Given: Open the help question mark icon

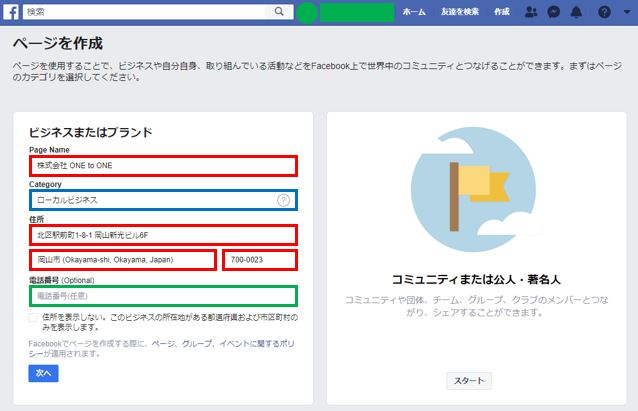Looking at the screenshot, I should coord(604,12).
